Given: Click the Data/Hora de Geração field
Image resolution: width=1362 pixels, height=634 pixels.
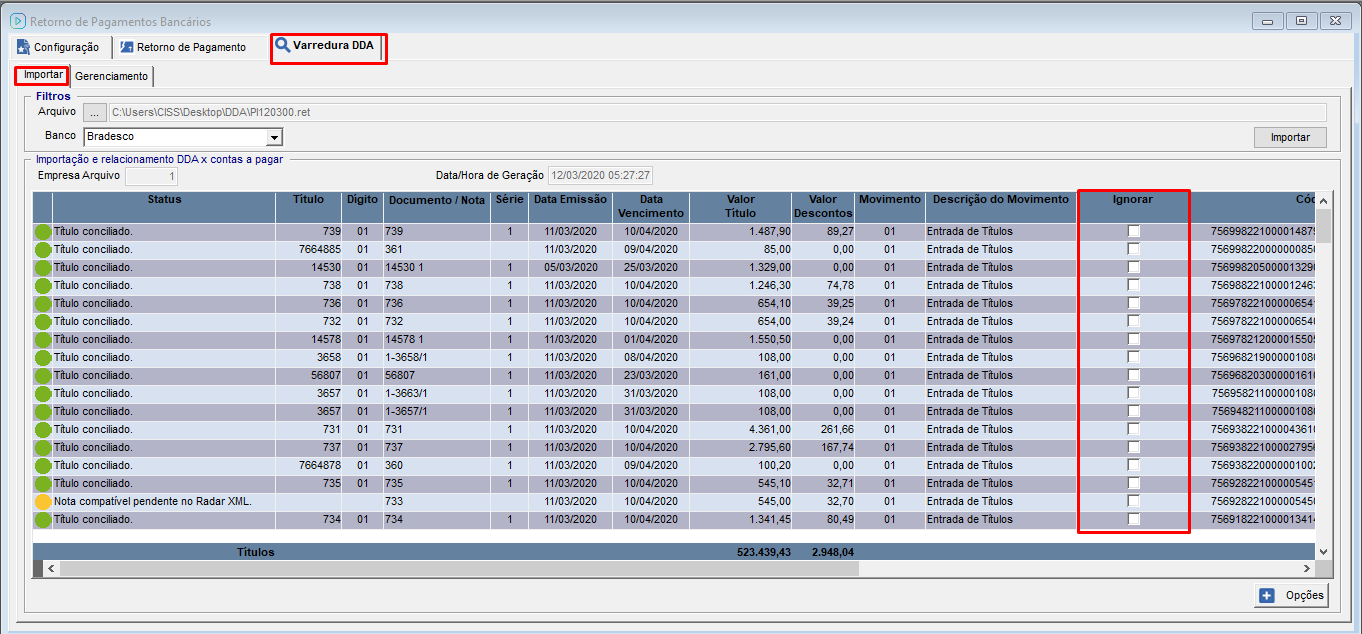Looking at the screenshot, I should pyautogui.click(x=600, y=176).
